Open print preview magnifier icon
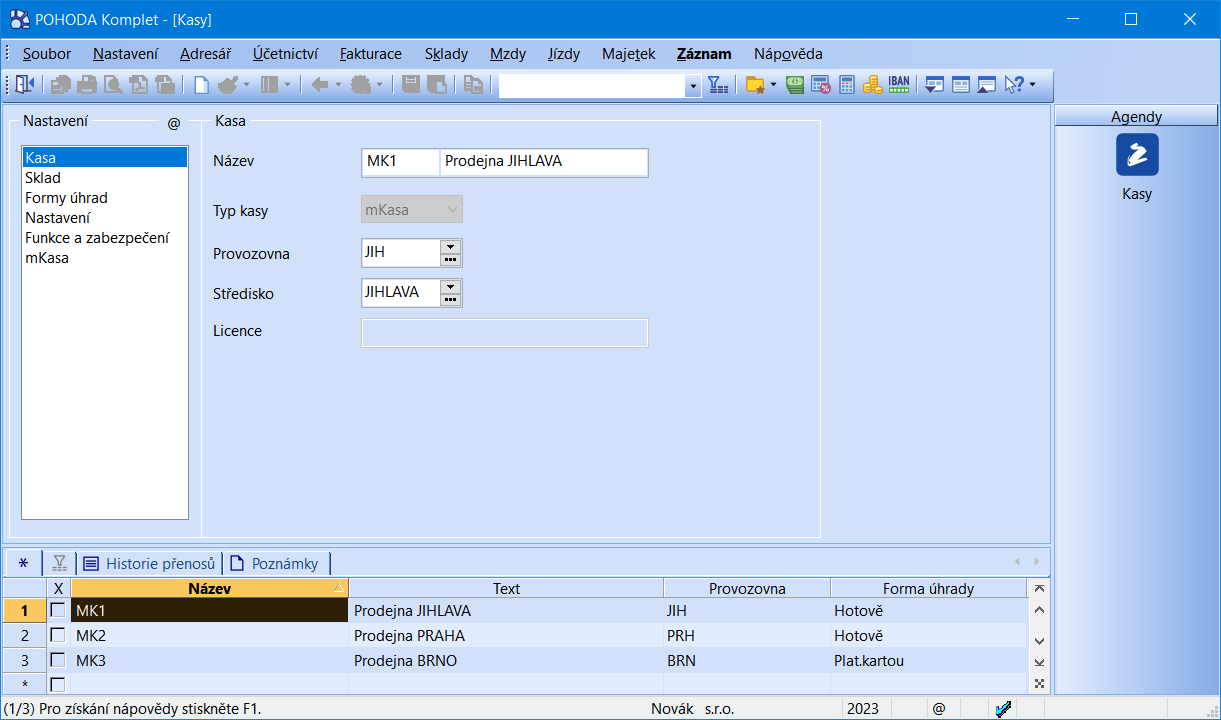 coord(113,85)
